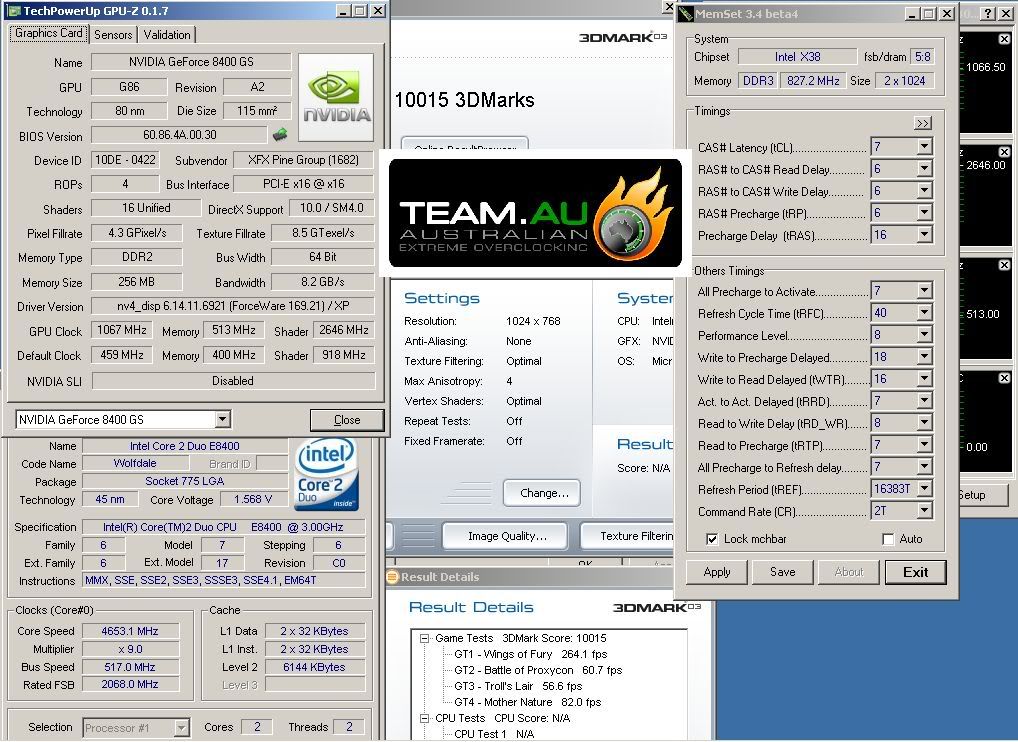This screenshot has width=1018, height=742.
Task: Click the Close button in GPU-Z
Action: [x=347, y=420]
